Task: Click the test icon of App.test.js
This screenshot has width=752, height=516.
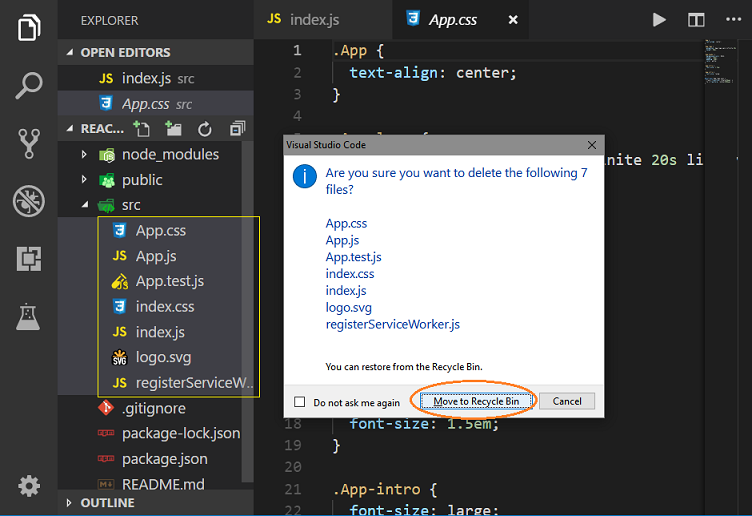Action: tap(119, 281)
